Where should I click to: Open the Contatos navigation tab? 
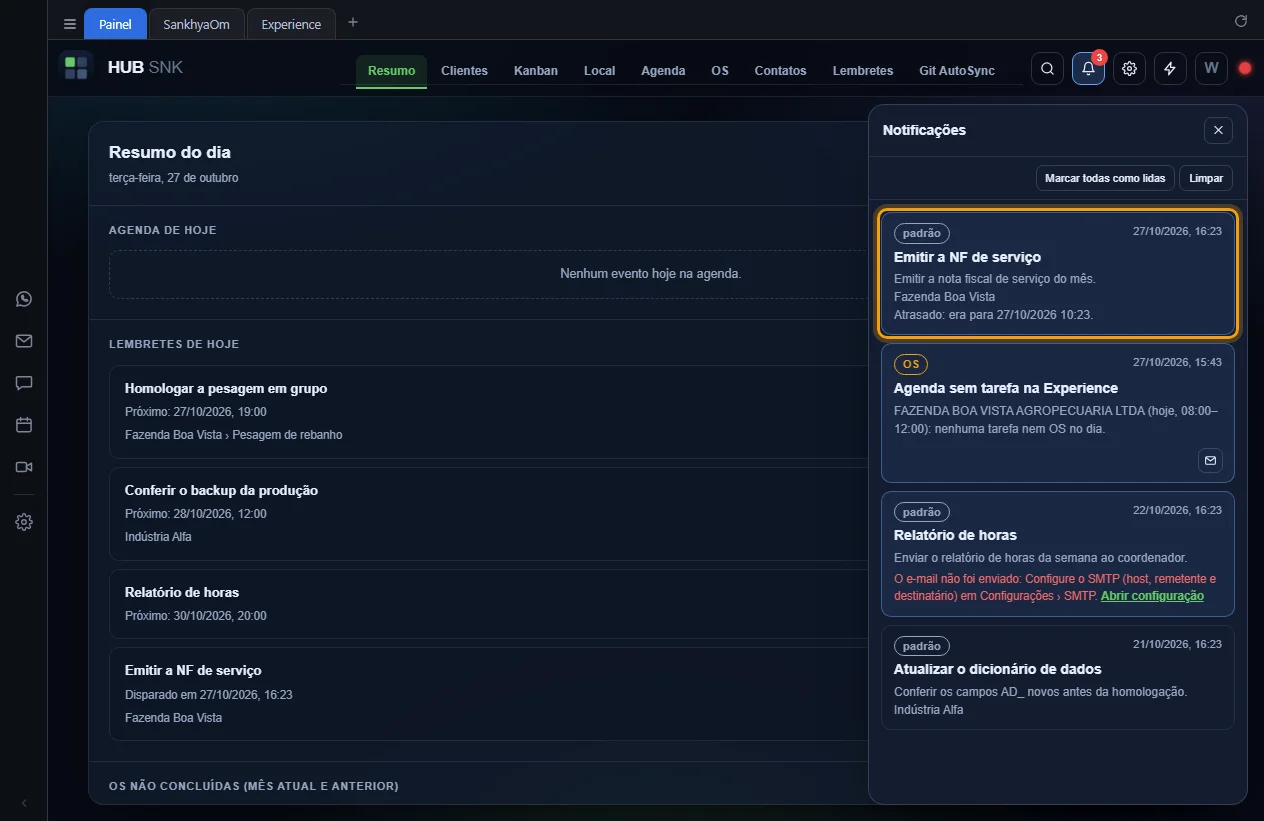point(780,71)
